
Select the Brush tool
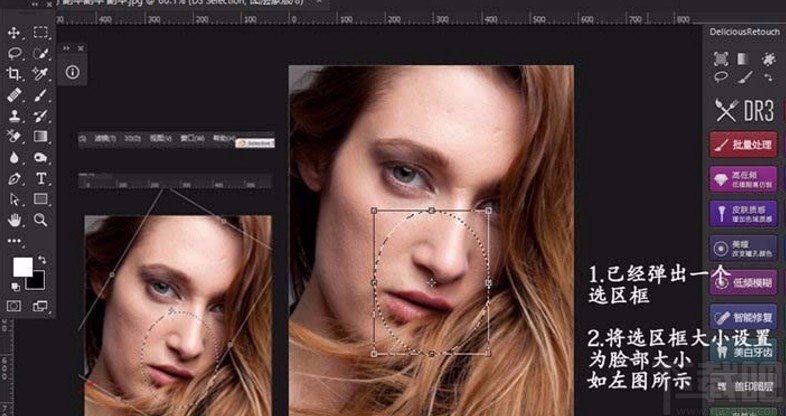41,95
